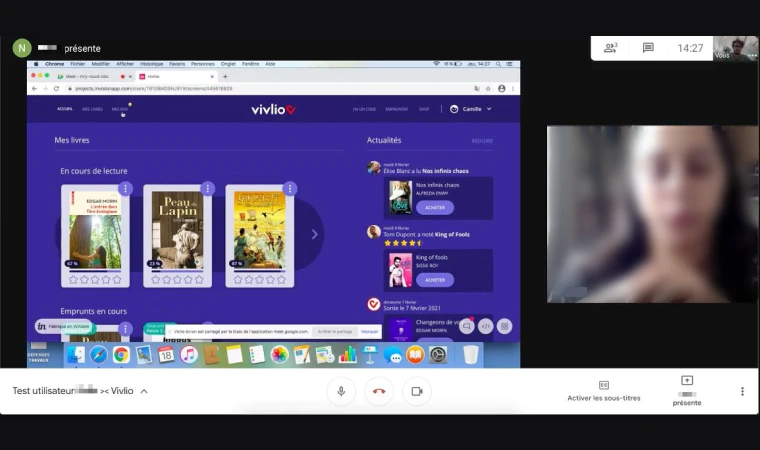Screen dimensions: 760x450
Task: Click Arrêter le partage button
Action: point(334,332)
